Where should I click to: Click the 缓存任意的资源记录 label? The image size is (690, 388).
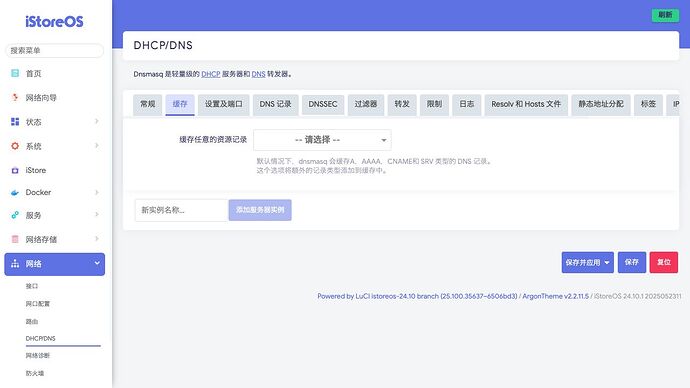coord(213,140)
